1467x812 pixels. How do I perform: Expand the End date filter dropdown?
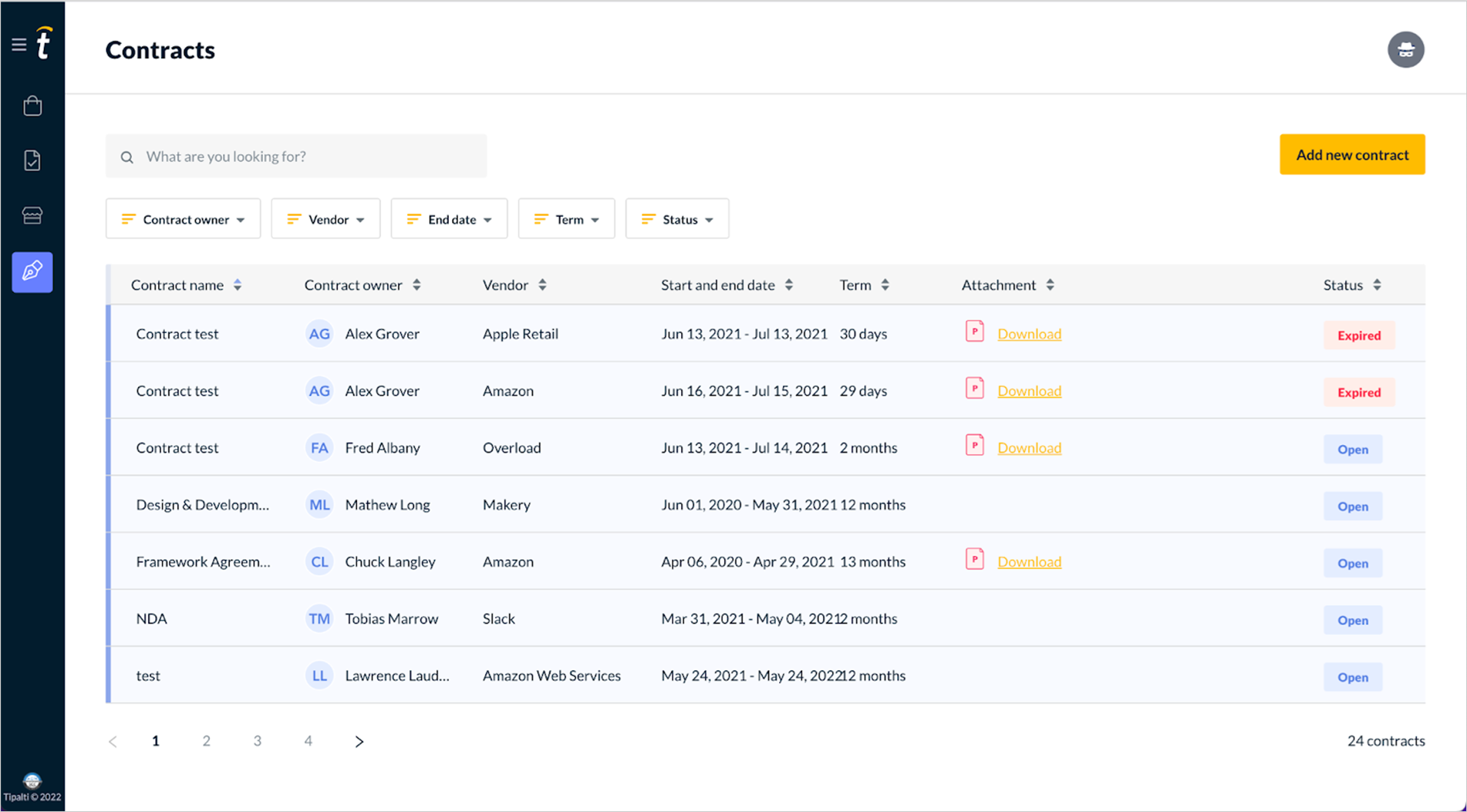(449, 219)
